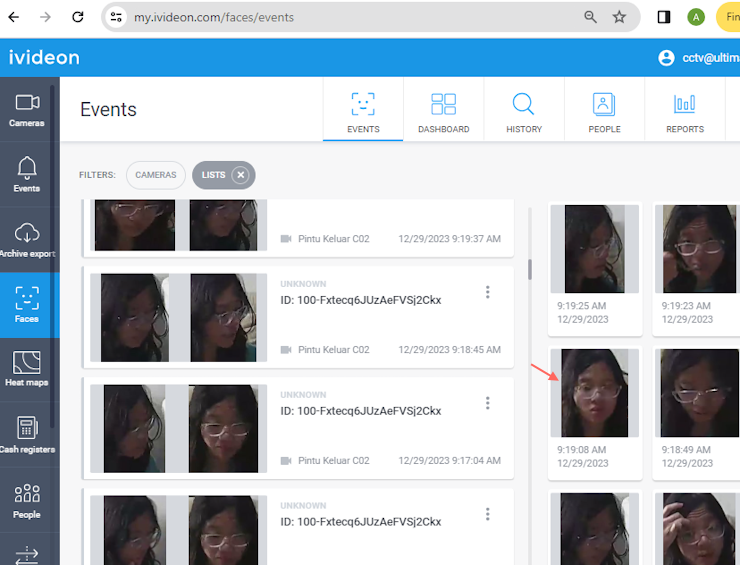This screenshot has height=565, width=740.
Task: Open options menu for 9:18:45 AM event
Action: tap(488, 292)
